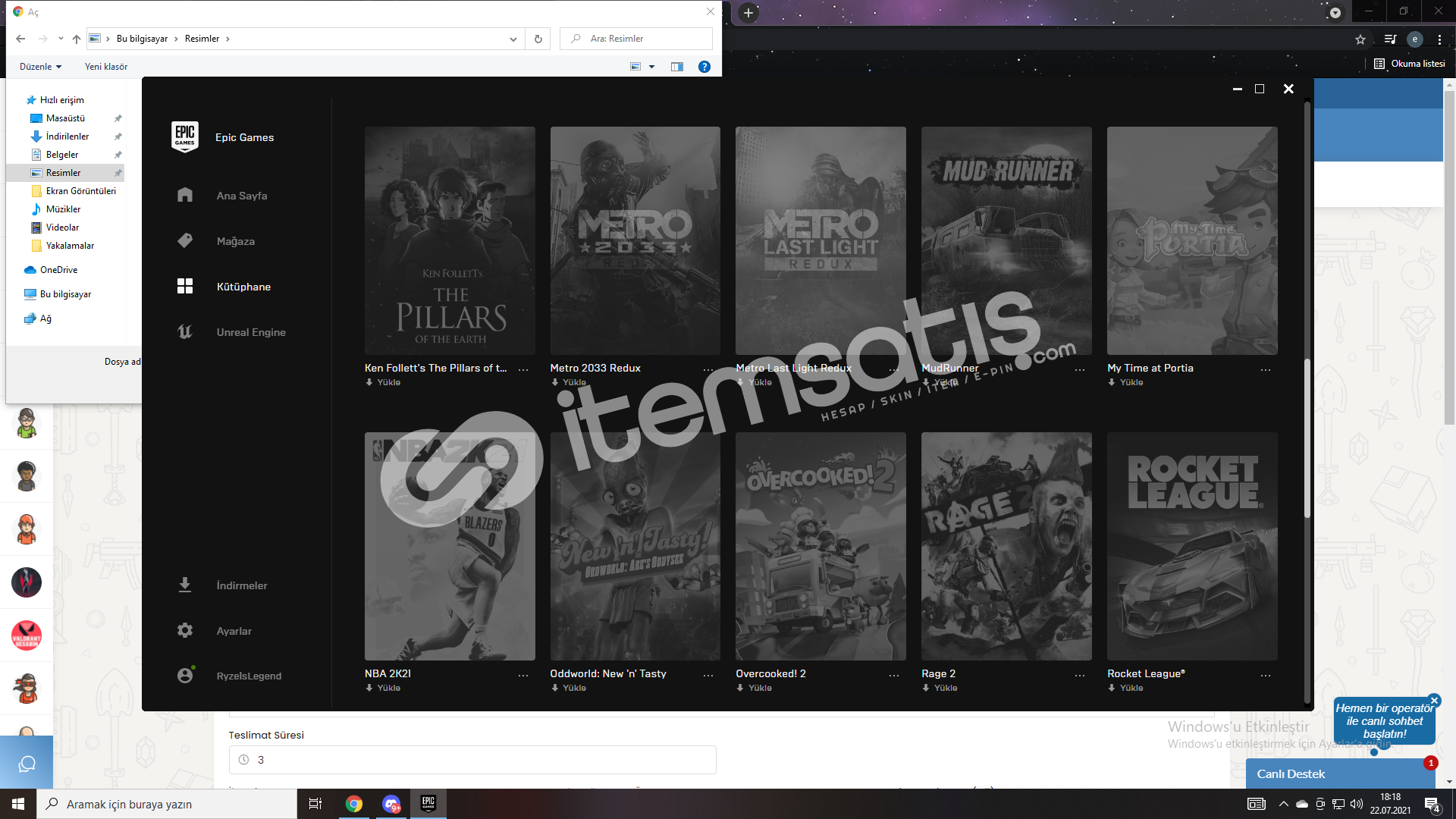Click the settings gear icon
1456x819 pixels.
click(185, 630)
